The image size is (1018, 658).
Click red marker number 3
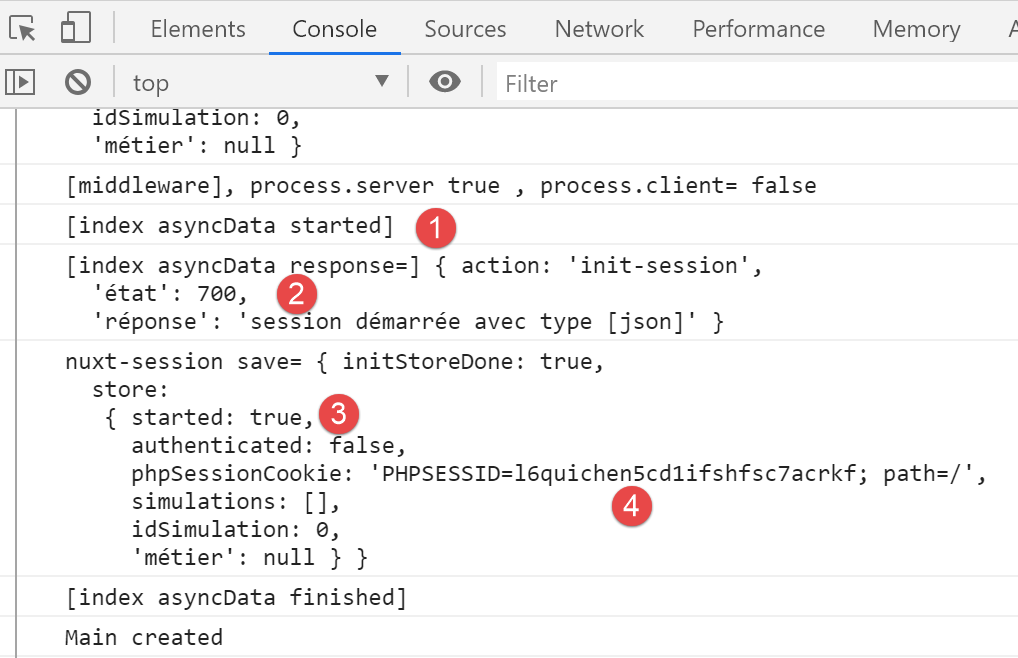coord(339,412)
